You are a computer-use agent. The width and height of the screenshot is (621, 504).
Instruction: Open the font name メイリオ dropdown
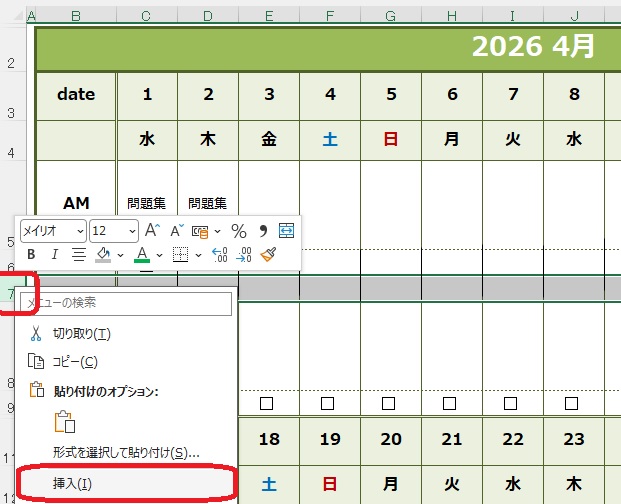click(76, 231)
